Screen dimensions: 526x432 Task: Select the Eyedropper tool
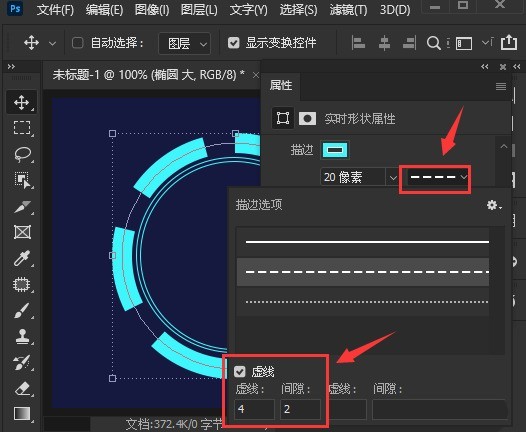click(22, 258)
